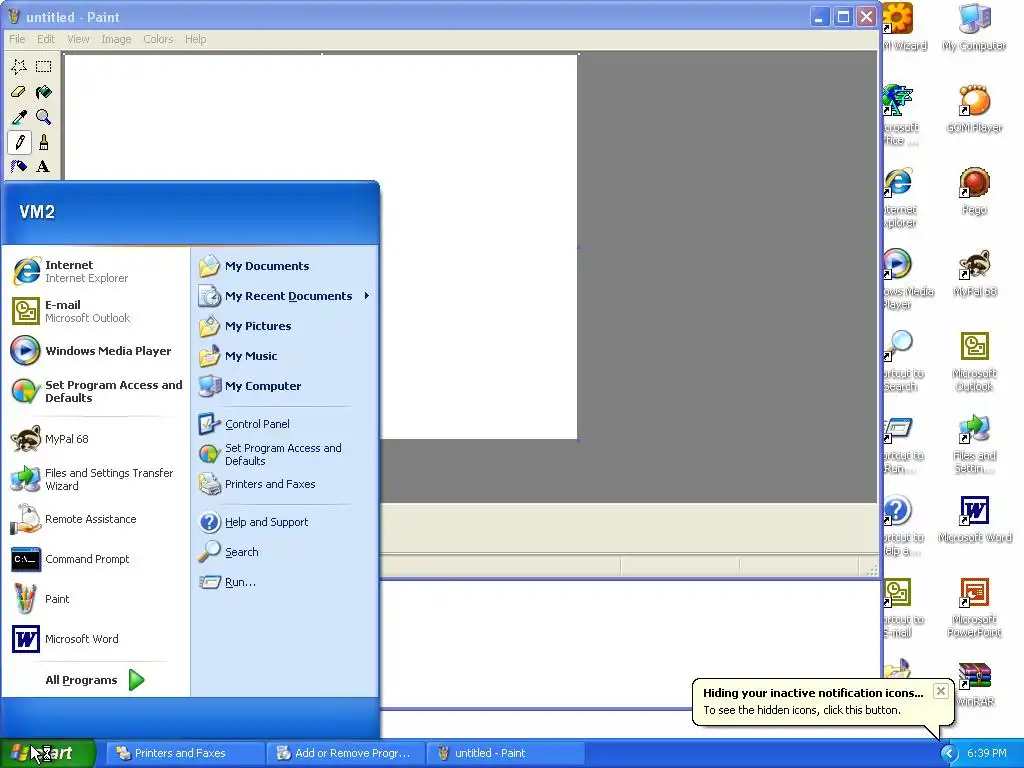Select the Pencil tool in Paint
This screenshot has width=1024, height=768.
[19, 142]
